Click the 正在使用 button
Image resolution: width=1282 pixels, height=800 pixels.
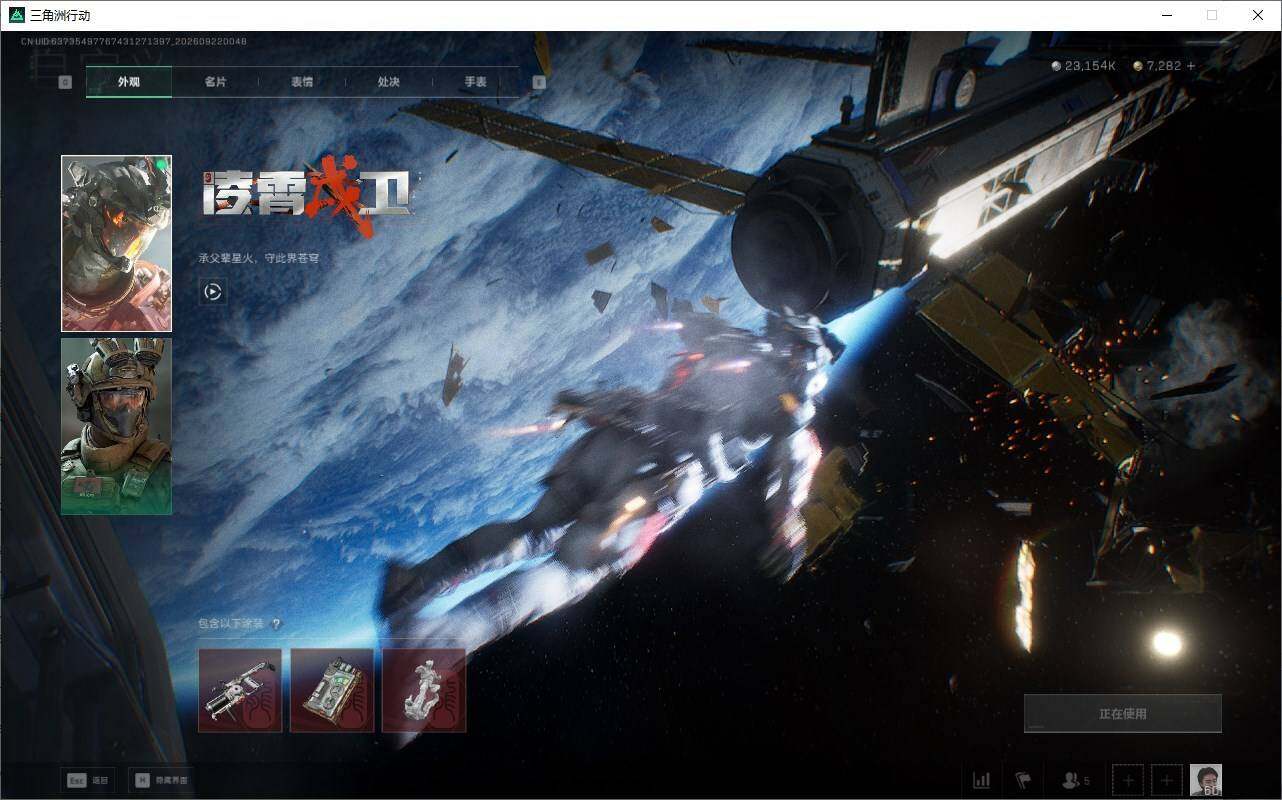pyautogui.click(x=1123, y=714)
